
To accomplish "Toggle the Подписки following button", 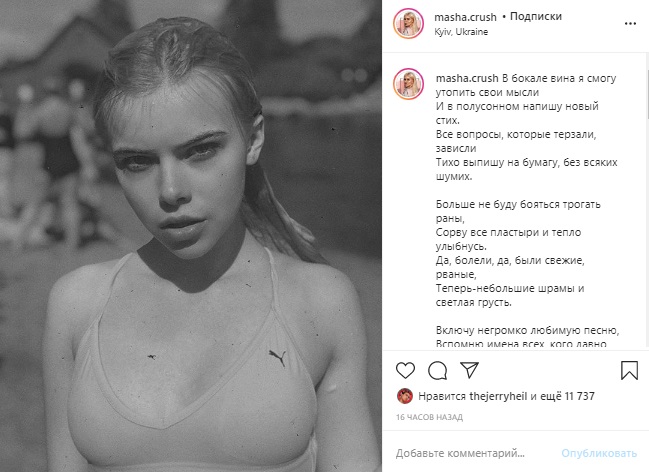I will pyautogui.click(x=536, y=17).
